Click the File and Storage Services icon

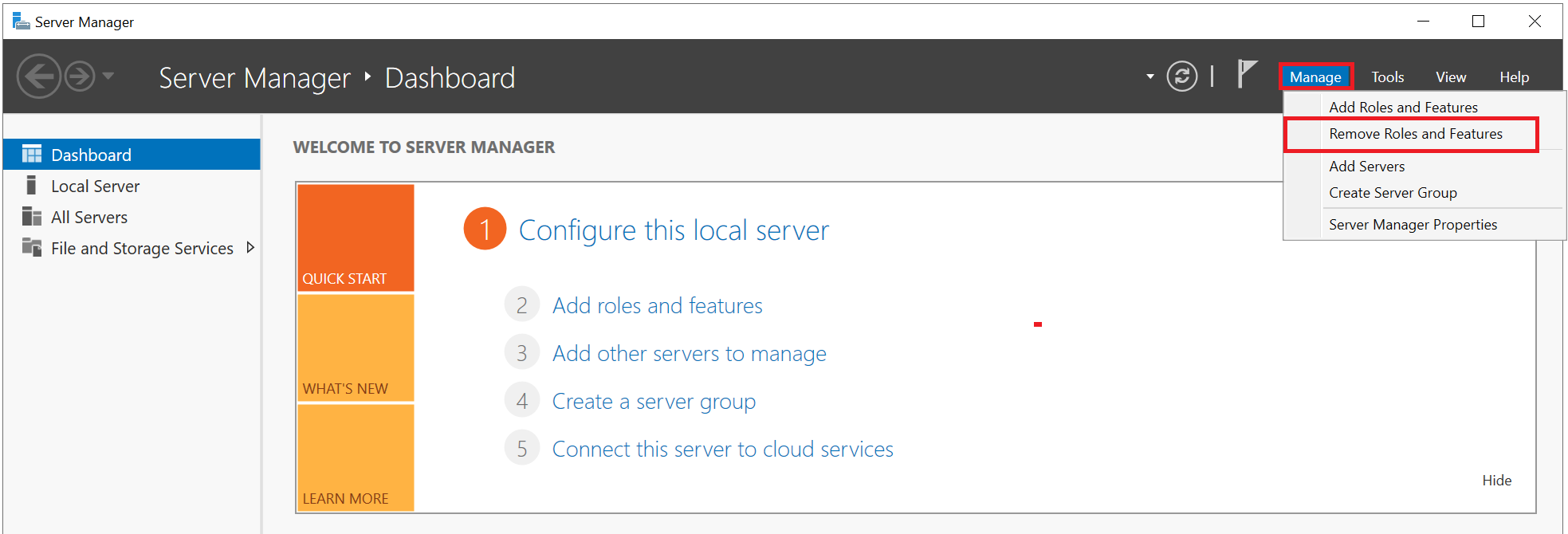click(32, 247)
